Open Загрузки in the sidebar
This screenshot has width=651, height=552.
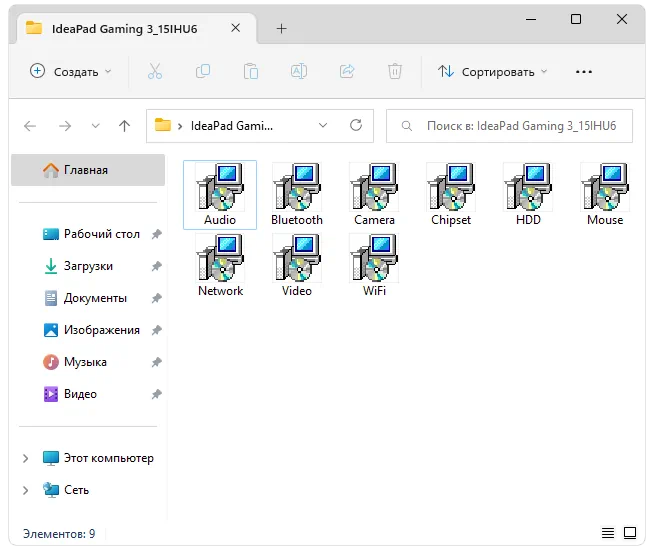[78, 266]
